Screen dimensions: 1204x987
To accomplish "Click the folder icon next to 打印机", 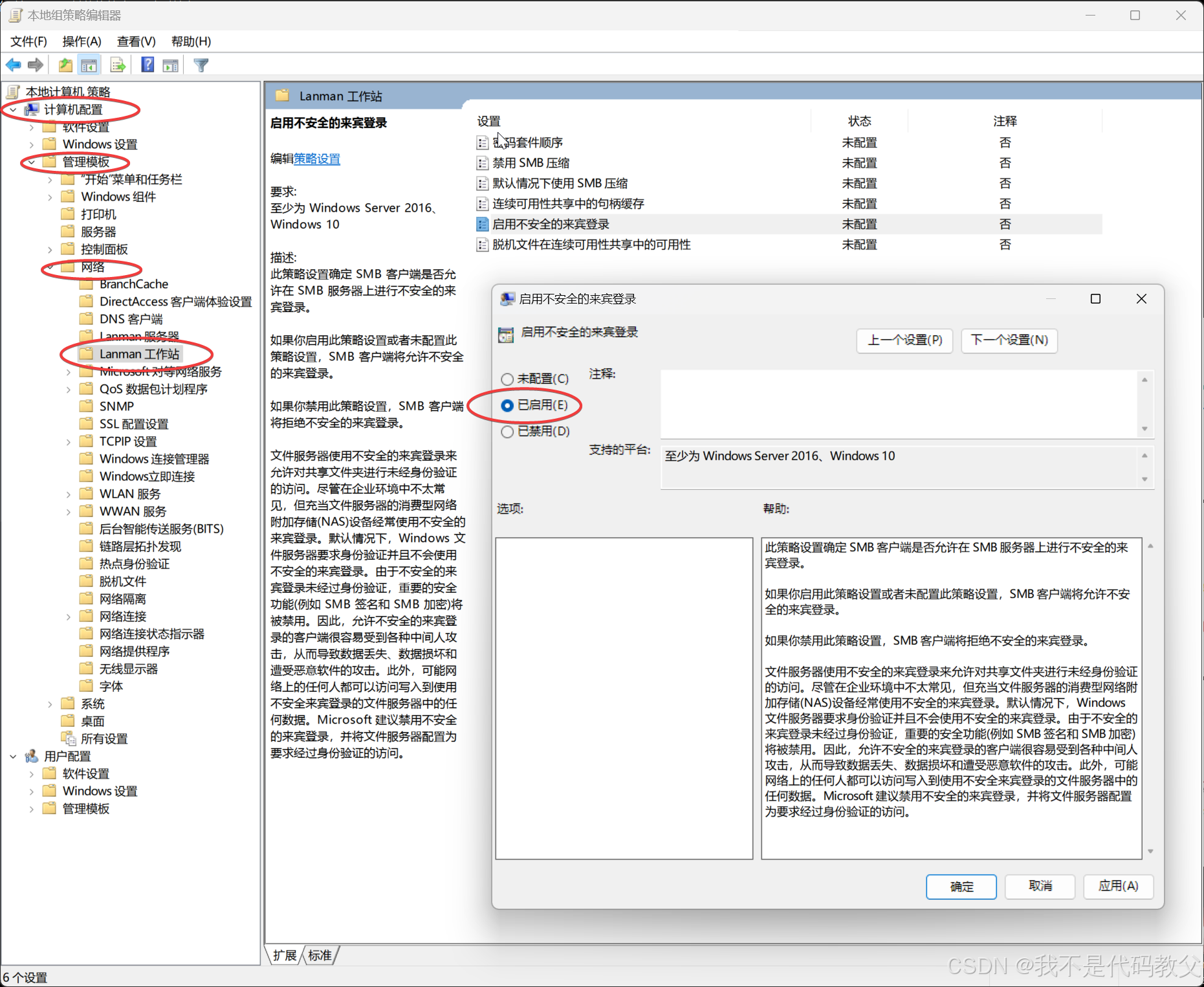I will (67, 214).
